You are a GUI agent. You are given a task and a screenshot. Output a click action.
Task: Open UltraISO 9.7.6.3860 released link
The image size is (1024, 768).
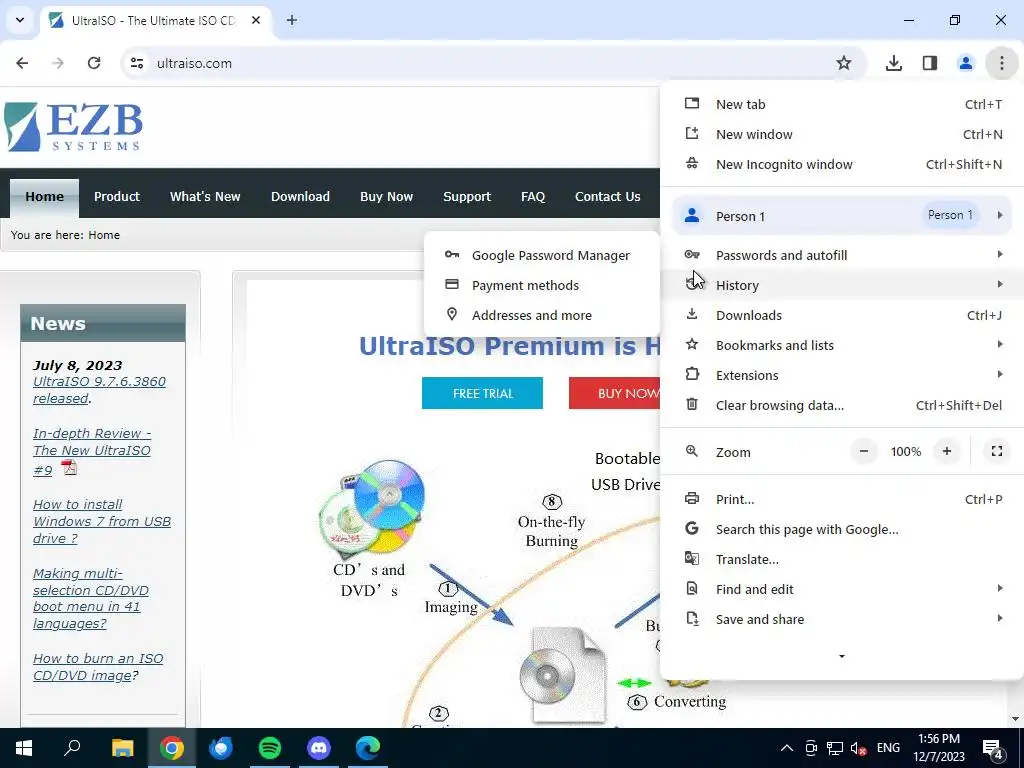point(99,390)
